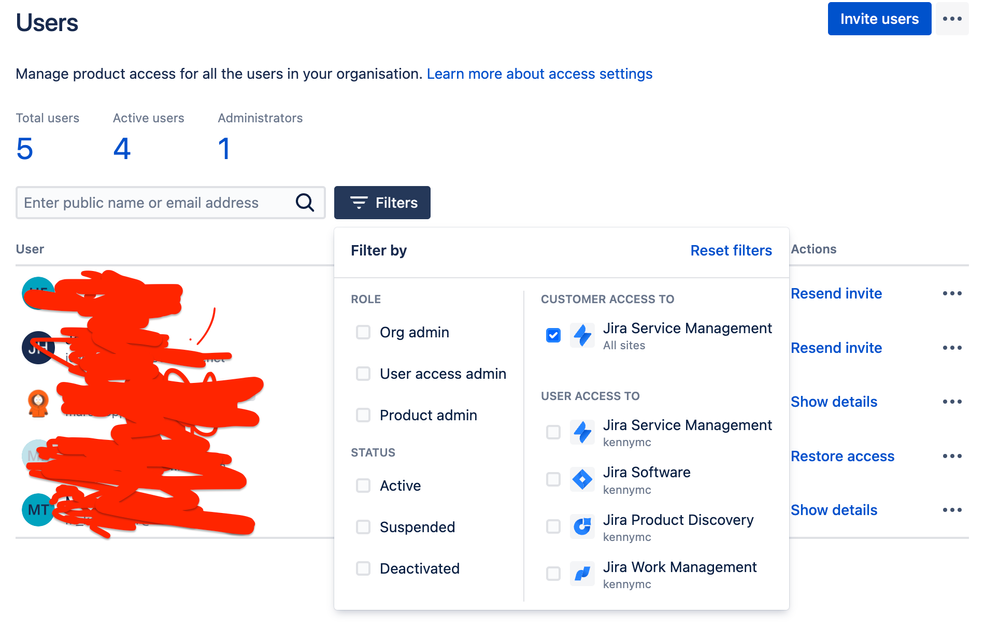Click Show details for the MT user

coord(834,510)
